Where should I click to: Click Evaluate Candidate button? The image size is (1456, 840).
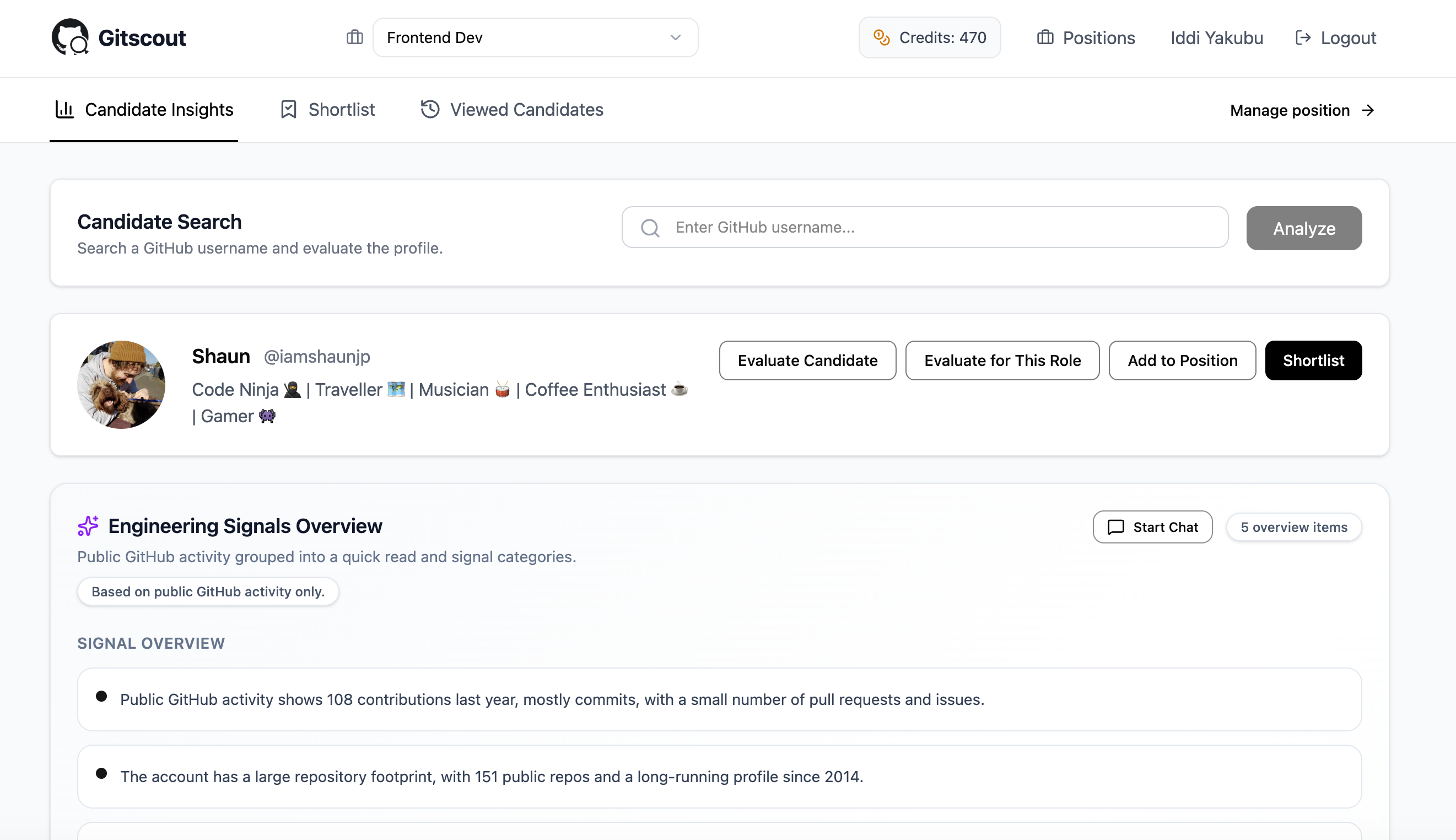807,360
